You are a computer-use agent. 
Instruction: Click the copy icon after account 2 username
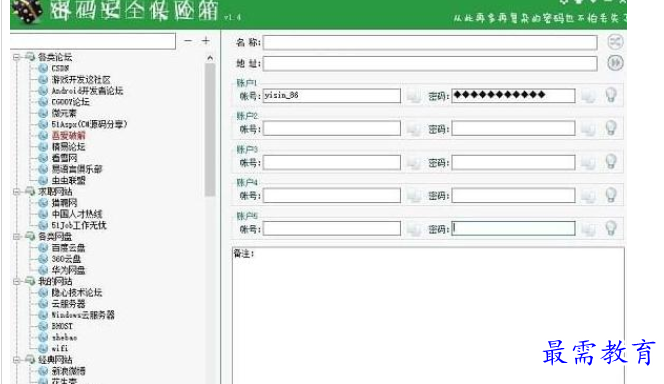(x=413, y=129)
